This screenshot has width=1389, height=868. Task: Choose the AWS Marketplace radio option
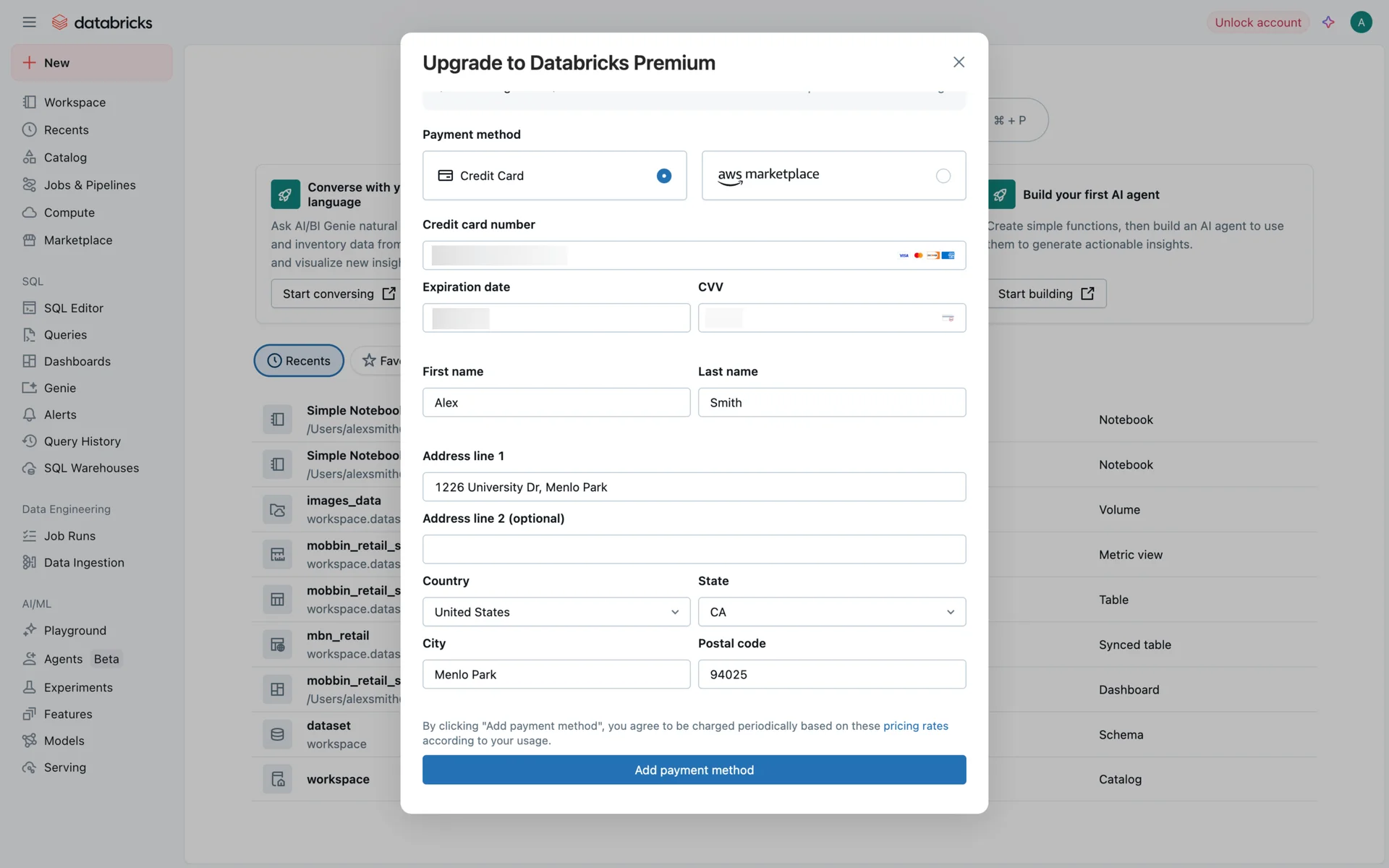pos(943,176)
